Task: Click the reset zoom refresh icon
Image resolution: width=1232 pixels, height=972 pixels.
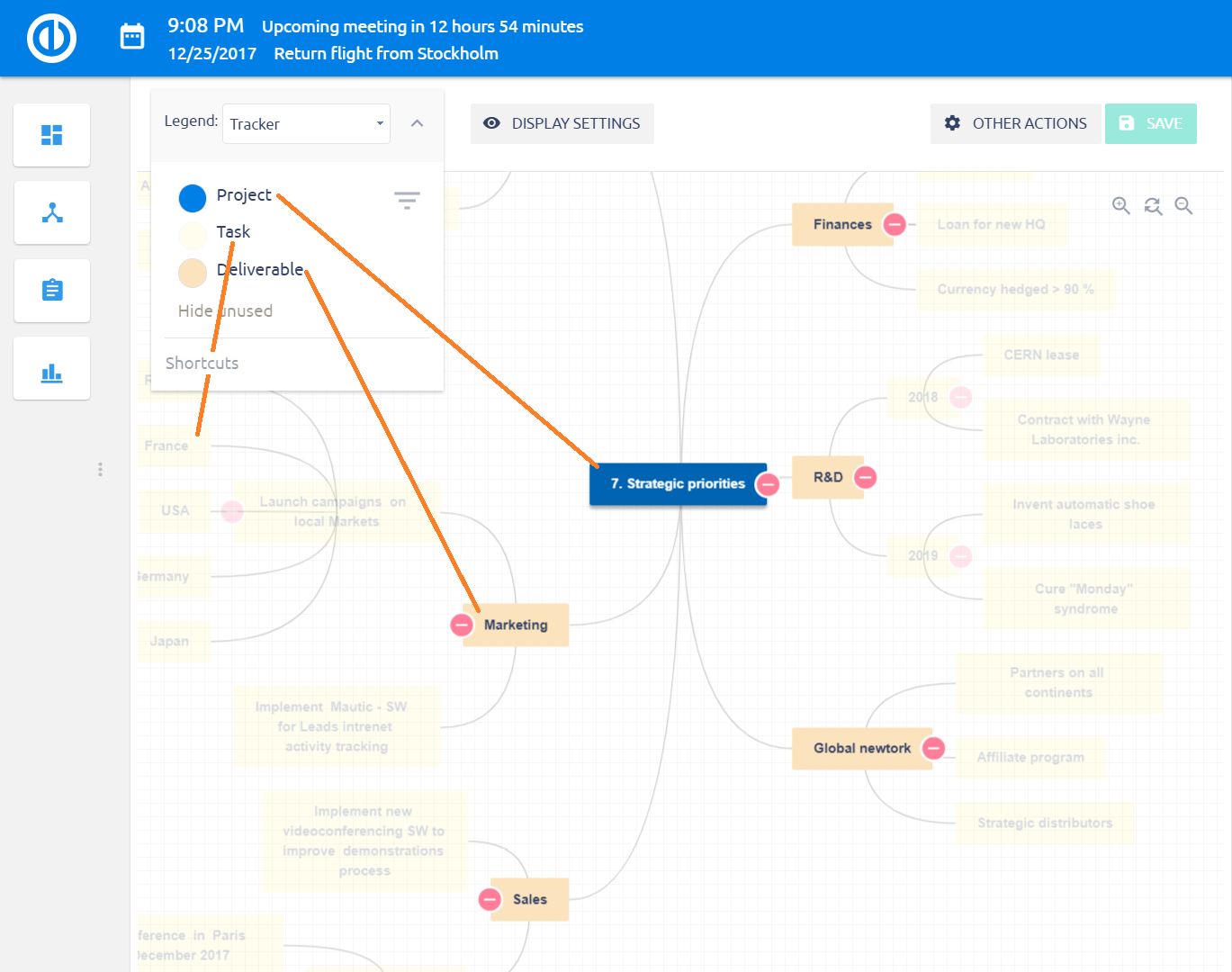Action: (x=1153, y=206)
